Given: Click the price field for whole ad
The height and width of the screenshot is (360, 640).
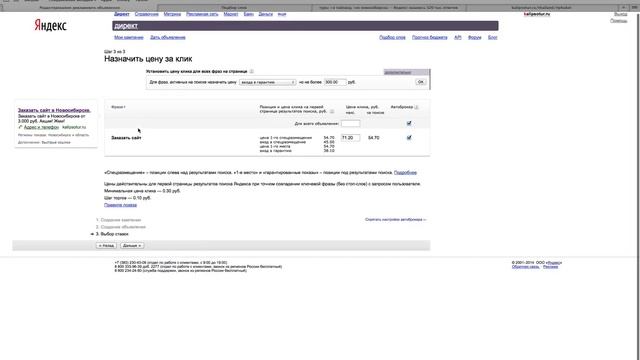Looking at the screenshot, I should (351, 123).
